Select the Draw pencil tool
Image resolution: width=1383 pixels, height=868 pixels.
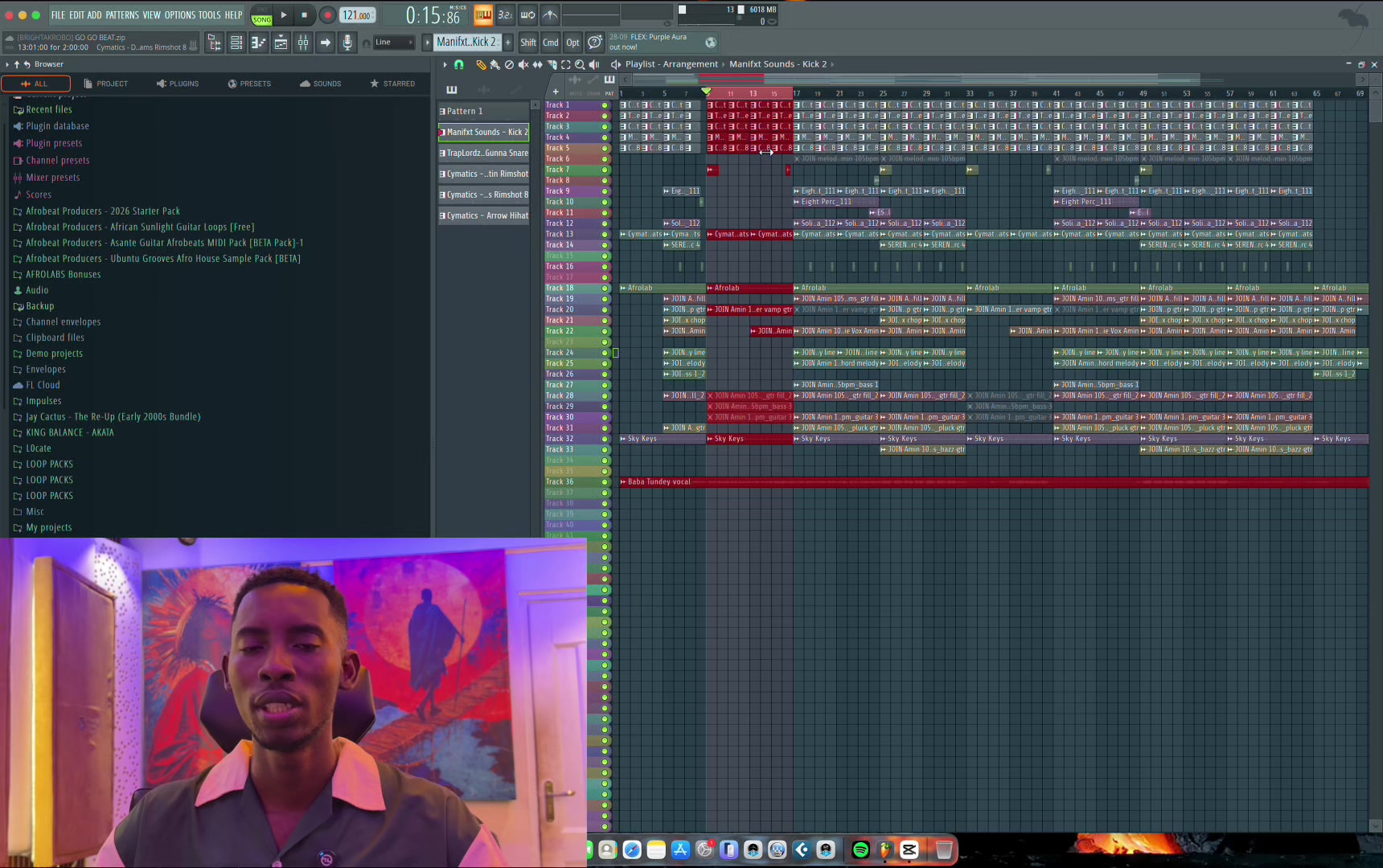click(481, 64)
